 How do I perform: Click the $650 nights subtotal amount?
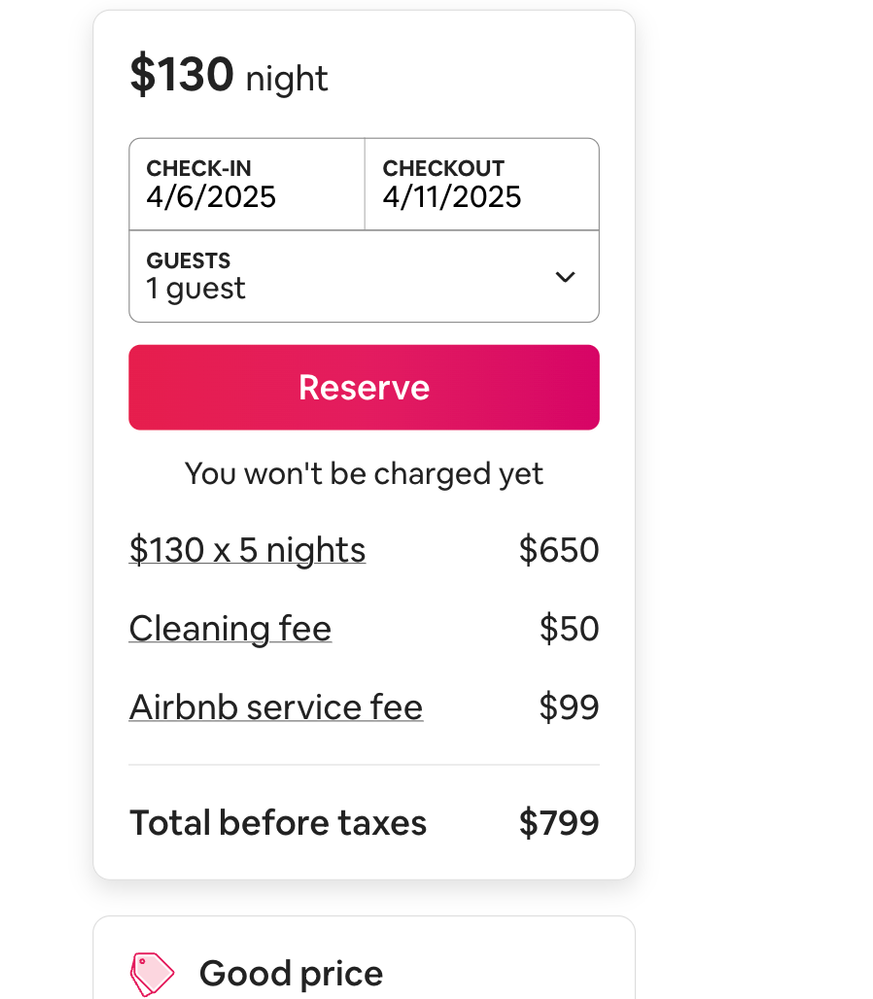point(559,550)
